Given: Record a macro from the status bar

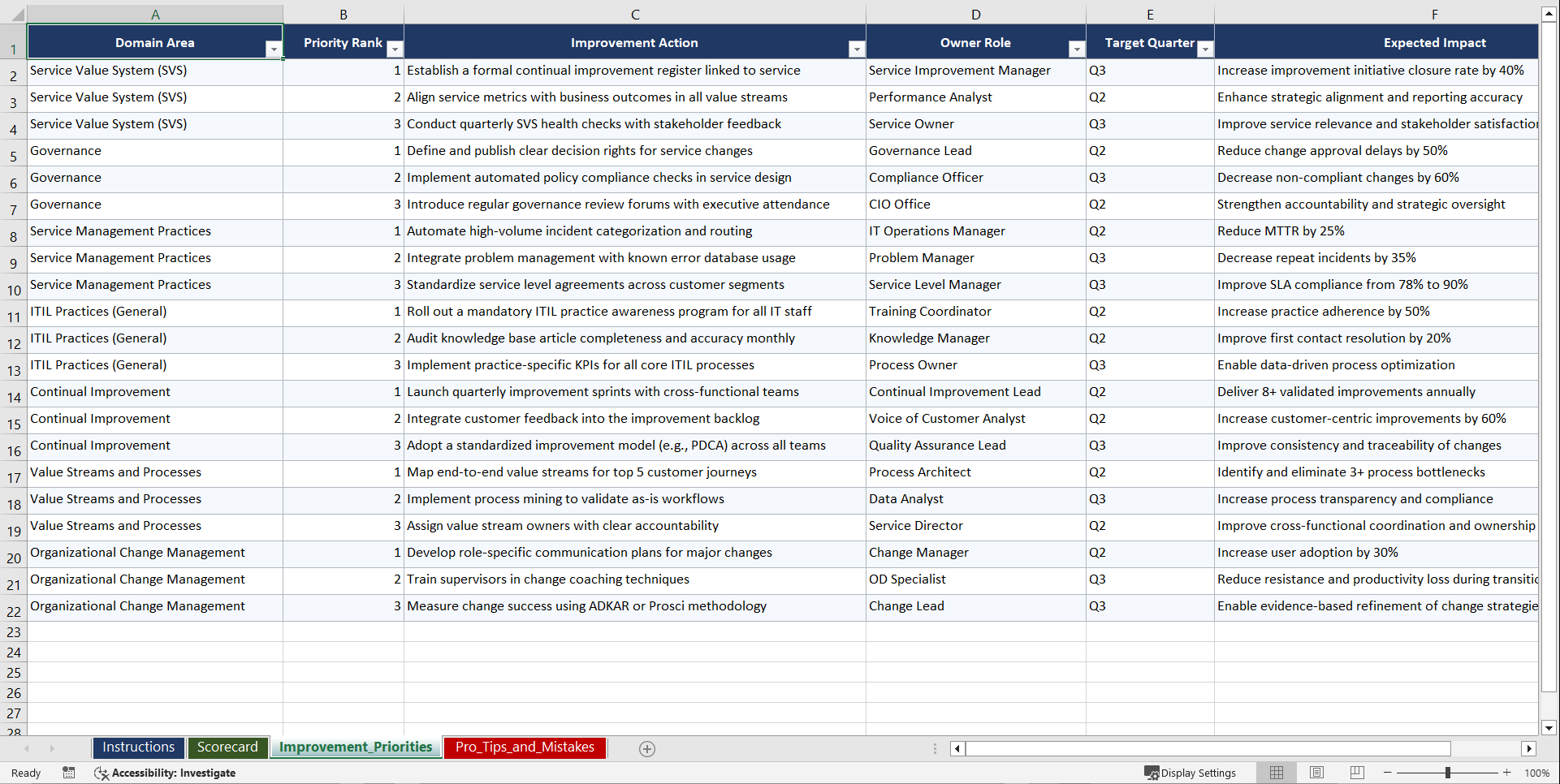Looking at the screenshot, I should coord(69,773).
